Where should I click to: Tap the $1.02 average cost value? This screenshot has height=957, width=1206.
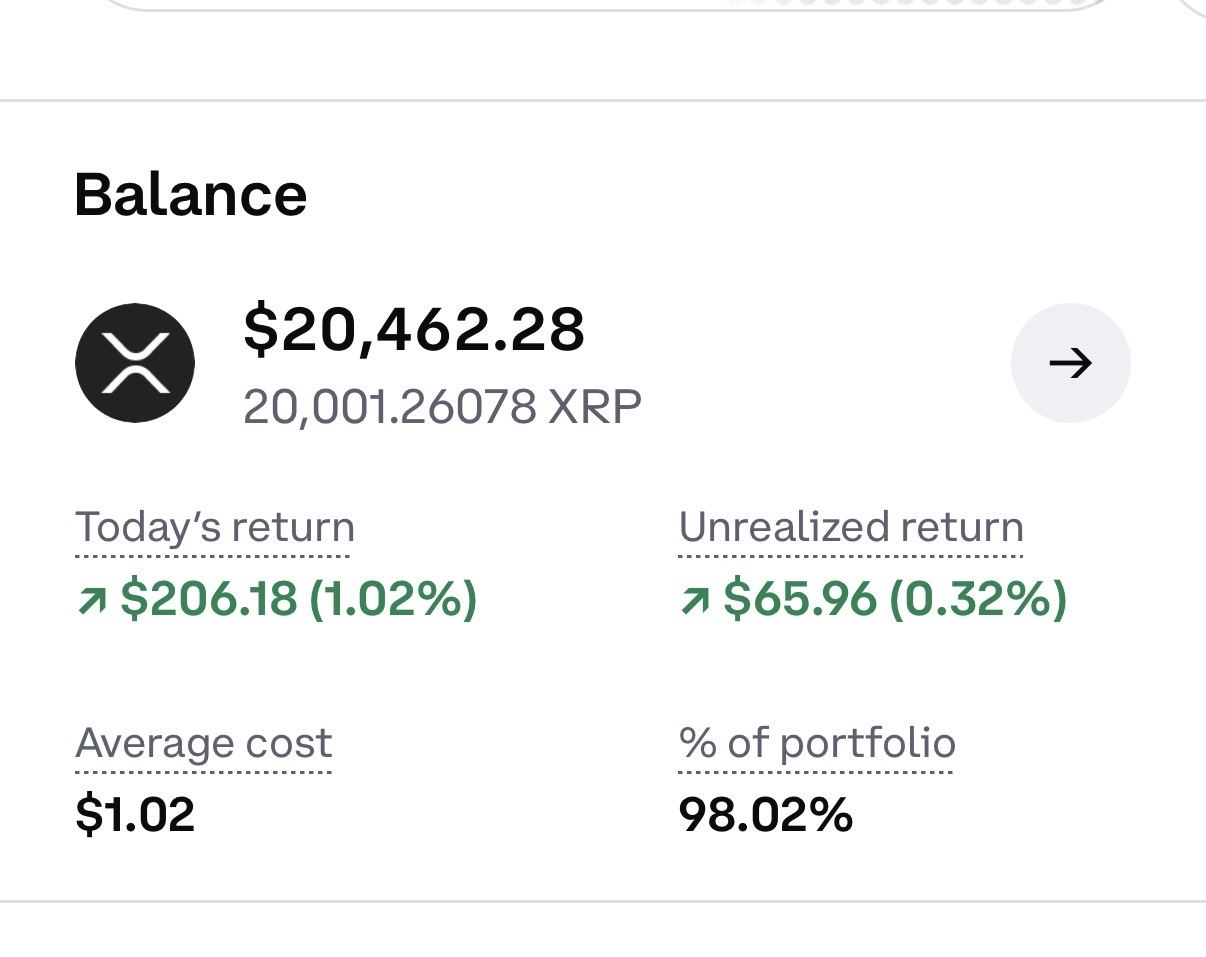(x=135, y=815)
